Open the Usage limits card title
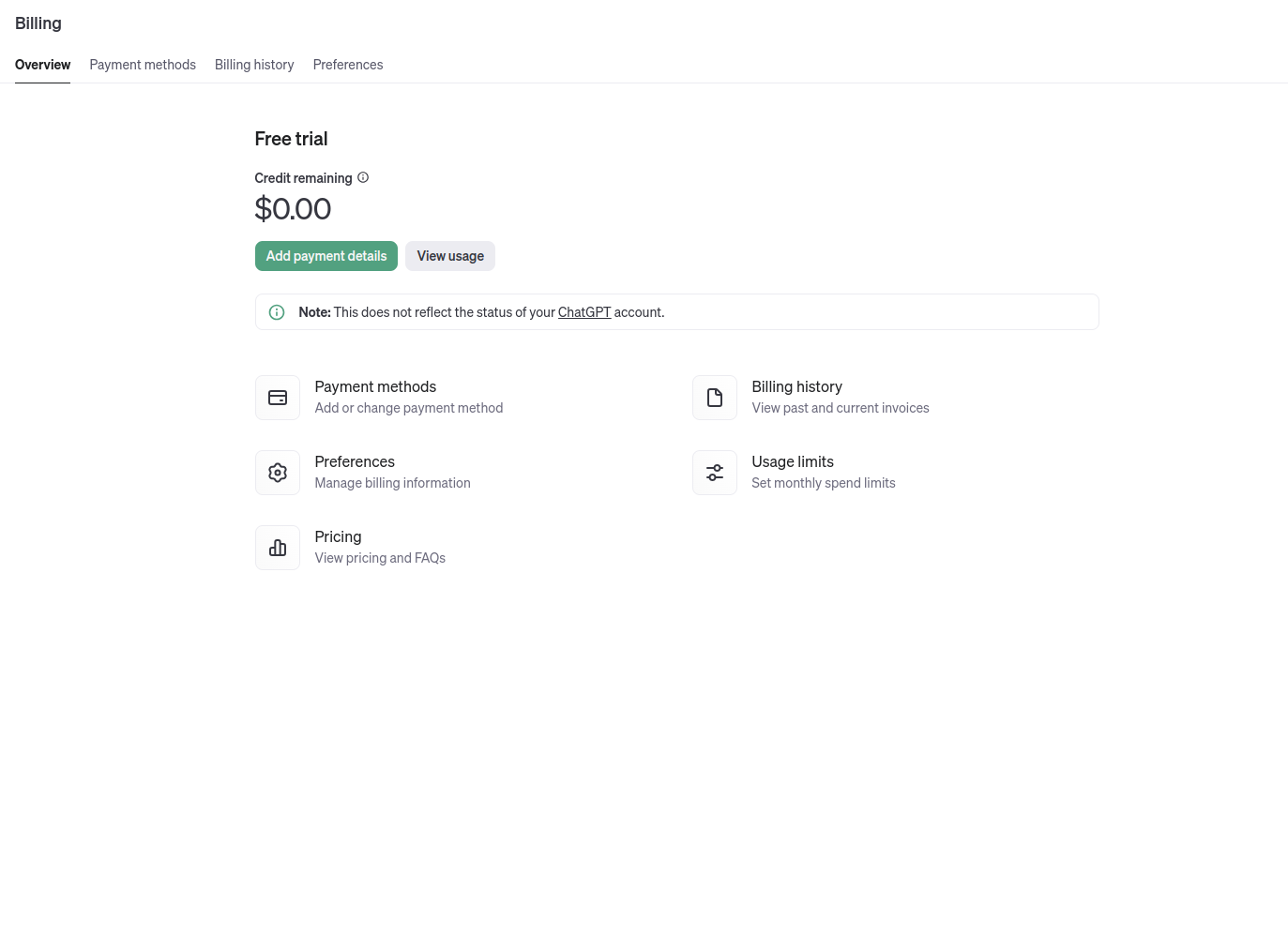Screen dimensions: 1288x950 [793, 461]
